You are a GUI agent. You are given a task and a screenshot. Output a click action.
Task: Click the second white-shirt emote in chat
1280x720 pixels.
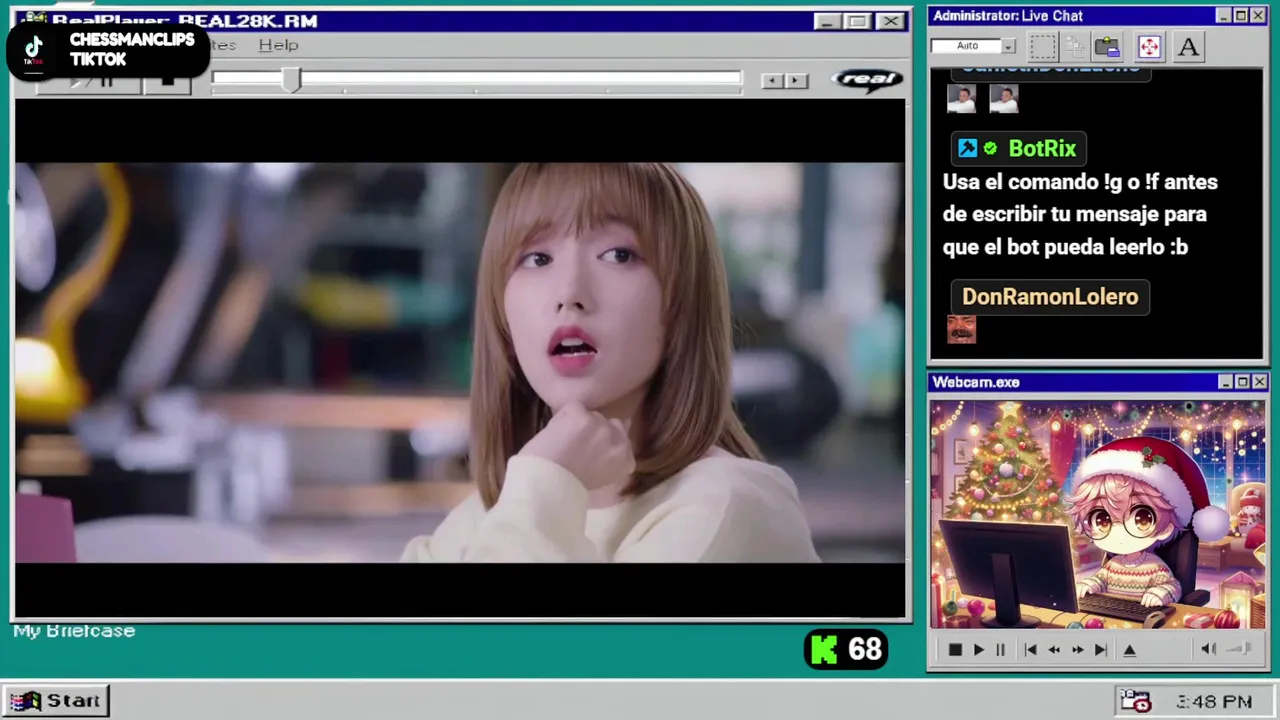coord(1003,99)
